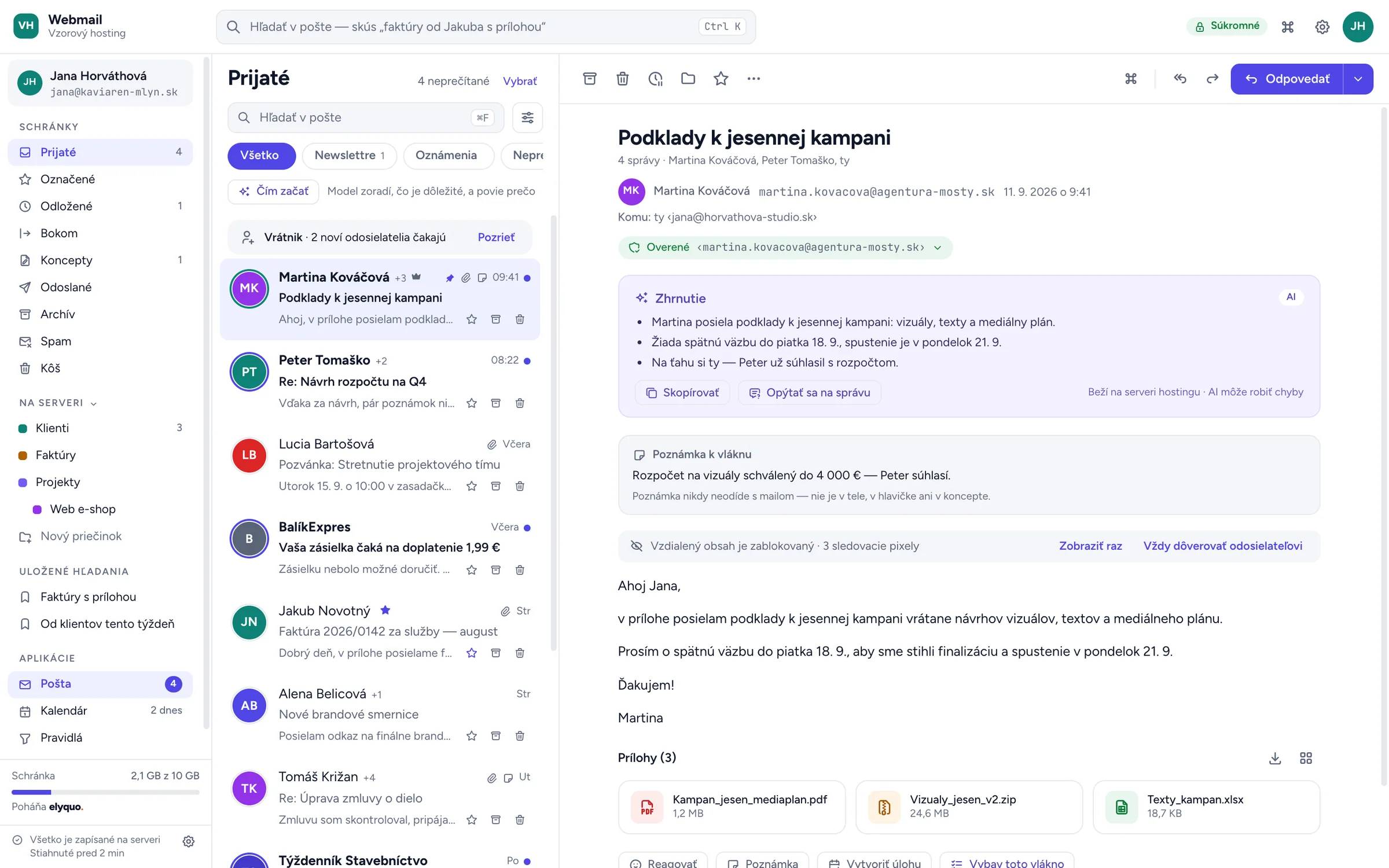Screen dimensions: 1389x868
Task: Open the dropdown arrow next to Odpovedať
Action: click(x=1358, y=79)
